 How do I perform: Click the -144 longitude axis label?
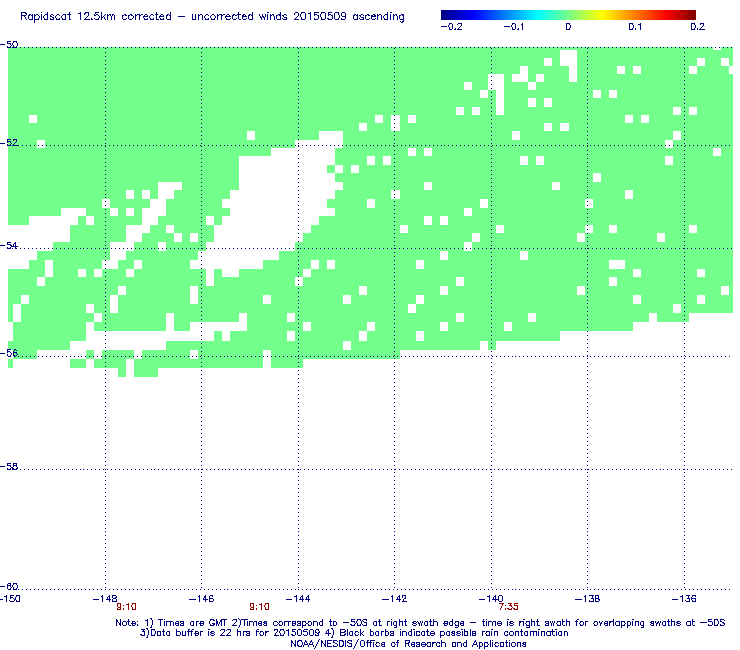click(298, 599)
